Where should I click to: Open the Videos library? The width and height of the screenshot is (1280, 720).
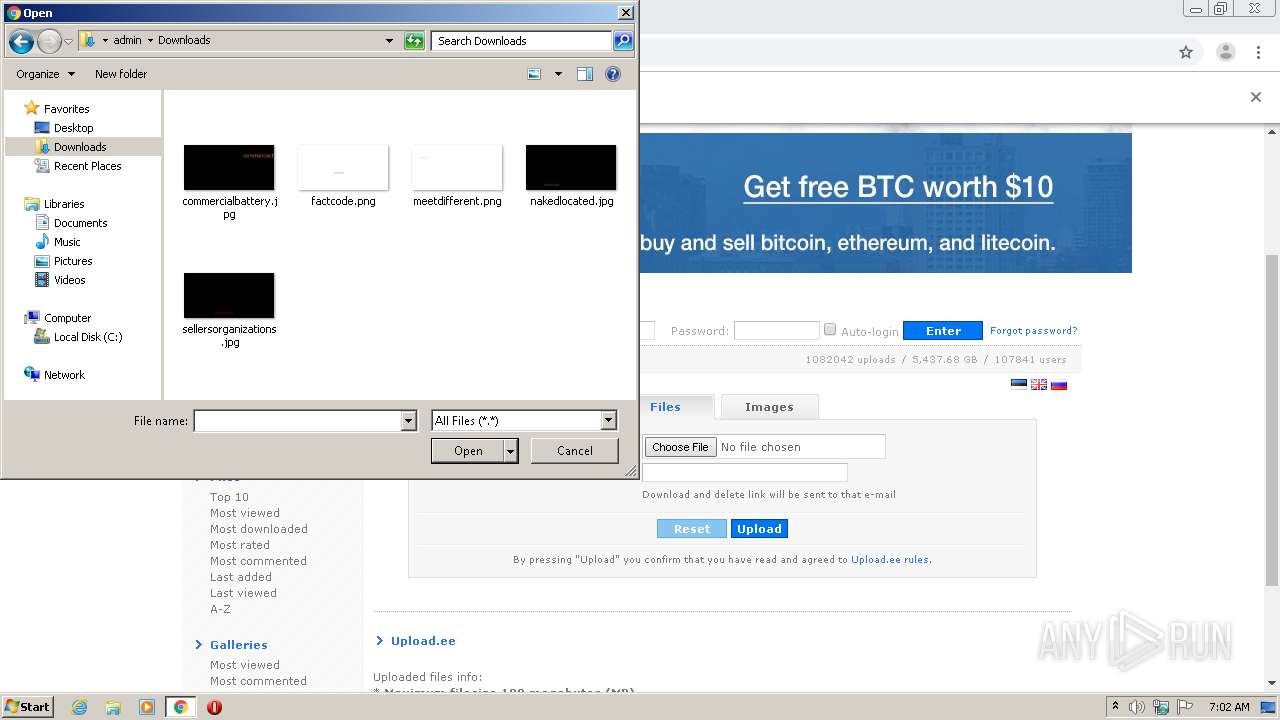[x=69, y=280]
